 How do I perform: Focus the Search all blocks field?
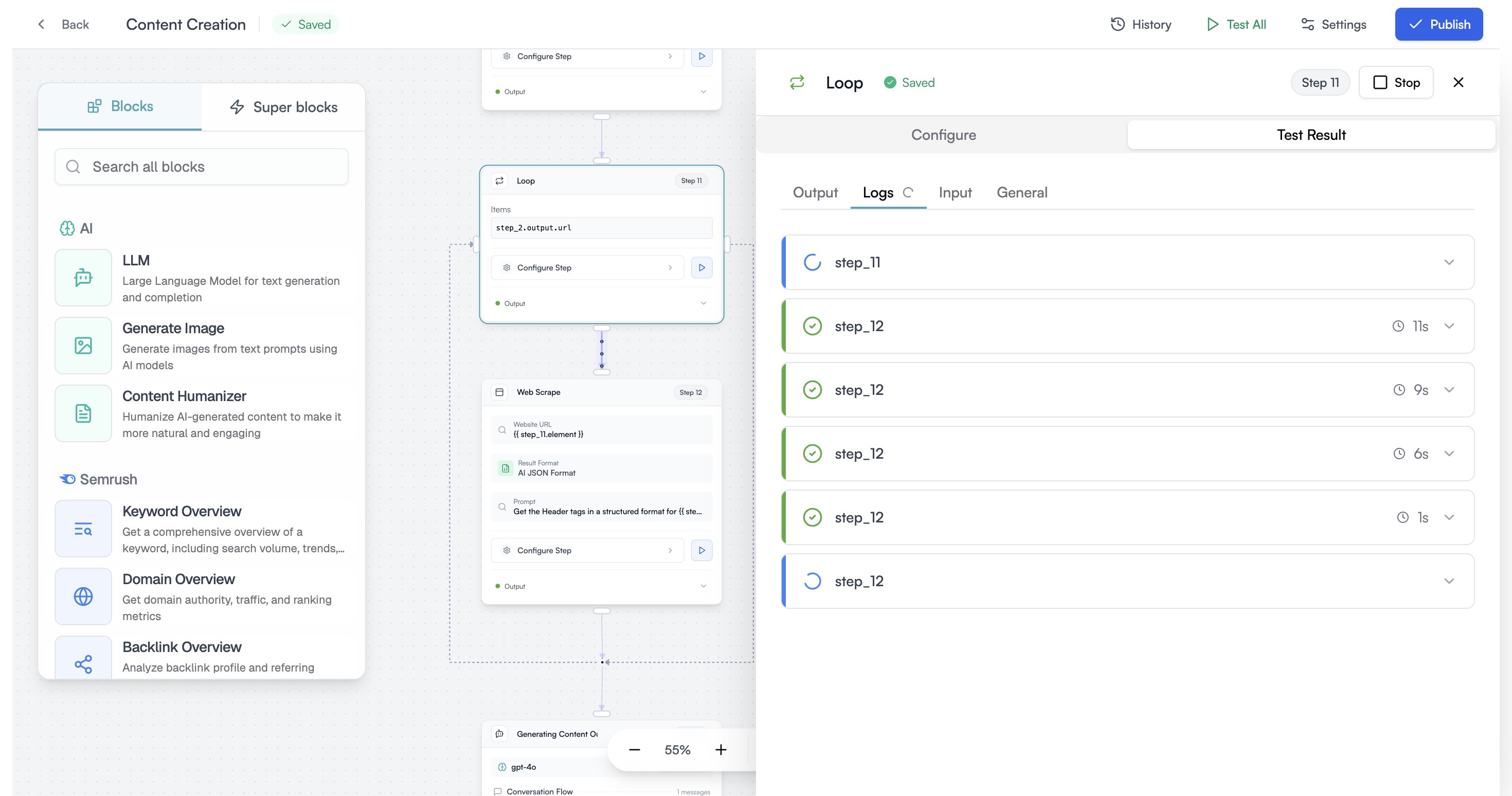pyautogui.click(x=201, y=167)
